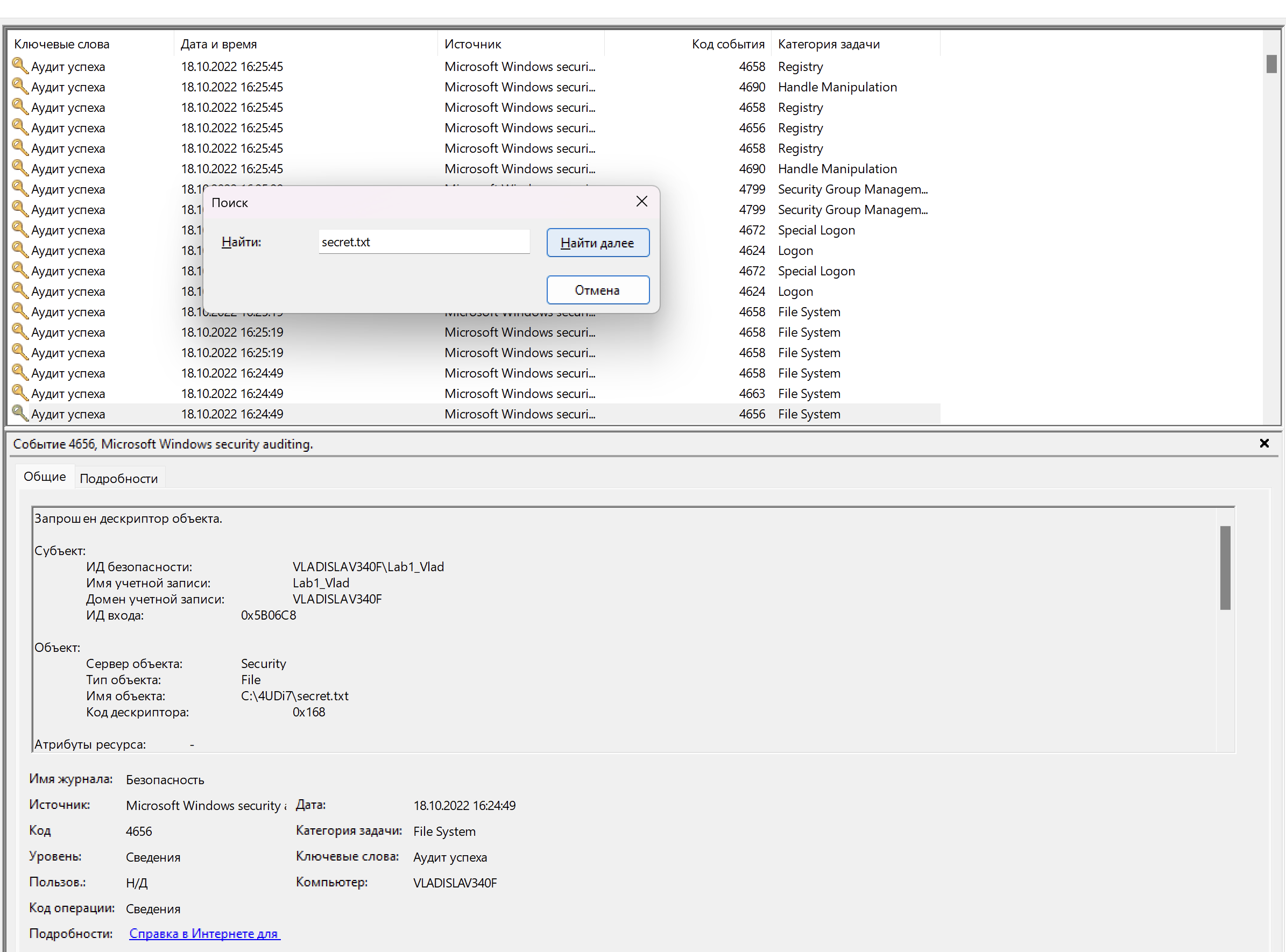
Task: Click key icon of the first 4799 Security Group row
Action: point(19,188)
